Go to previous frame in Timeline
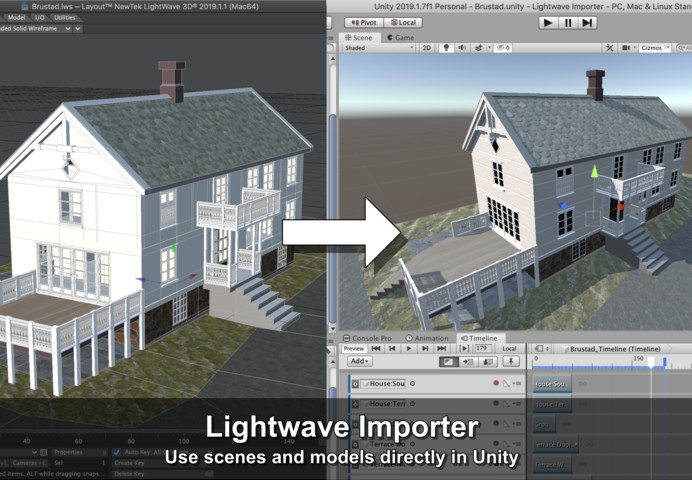Viewport: 692px width, 480px height. pyautogui.click(x=392, y=349)
